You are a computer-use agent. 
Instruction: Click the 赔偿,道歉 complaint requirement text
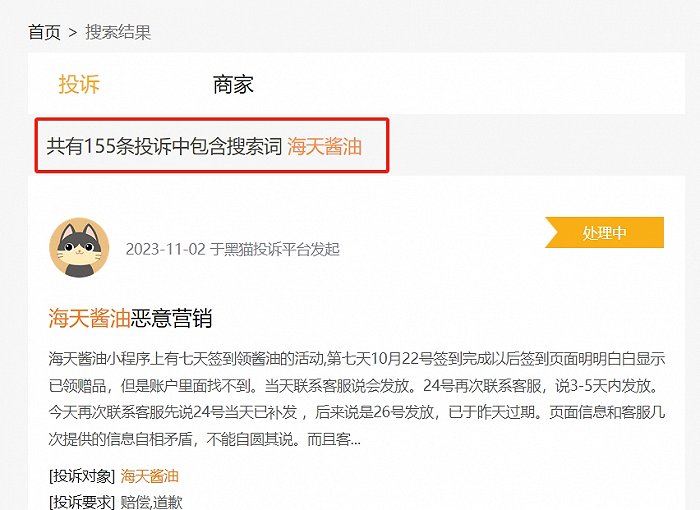click(x=151, y=502)
